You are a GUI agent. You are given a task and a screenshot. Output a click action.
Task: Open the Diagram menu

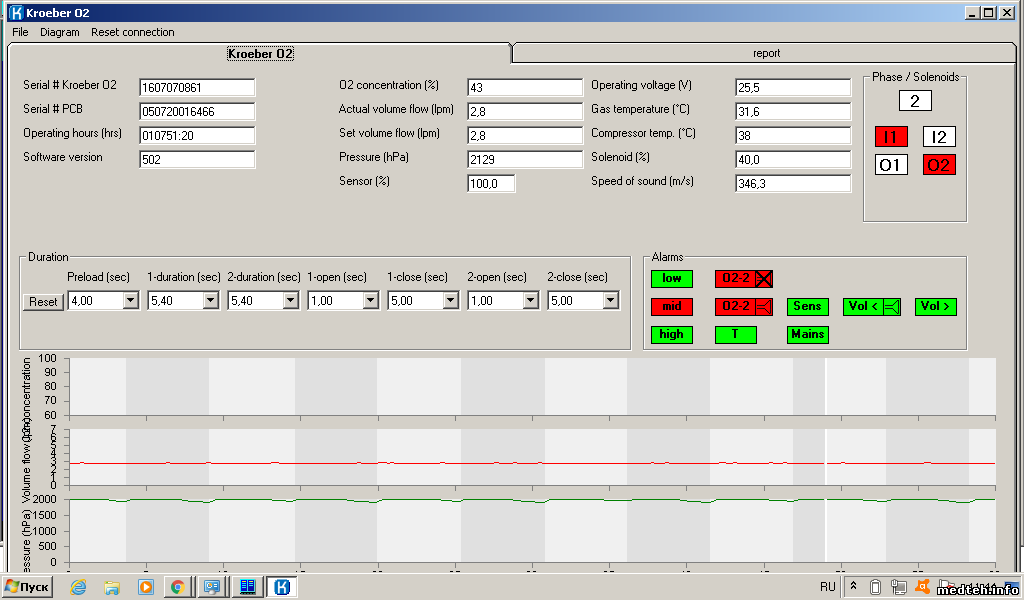[60, 32]
